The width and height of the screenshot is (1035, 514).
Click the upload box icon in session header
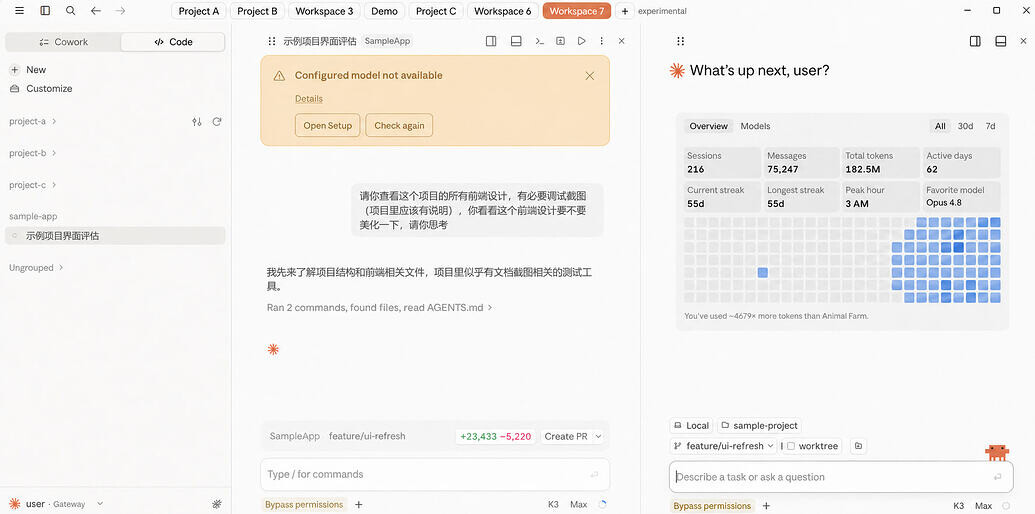[560, 41]
